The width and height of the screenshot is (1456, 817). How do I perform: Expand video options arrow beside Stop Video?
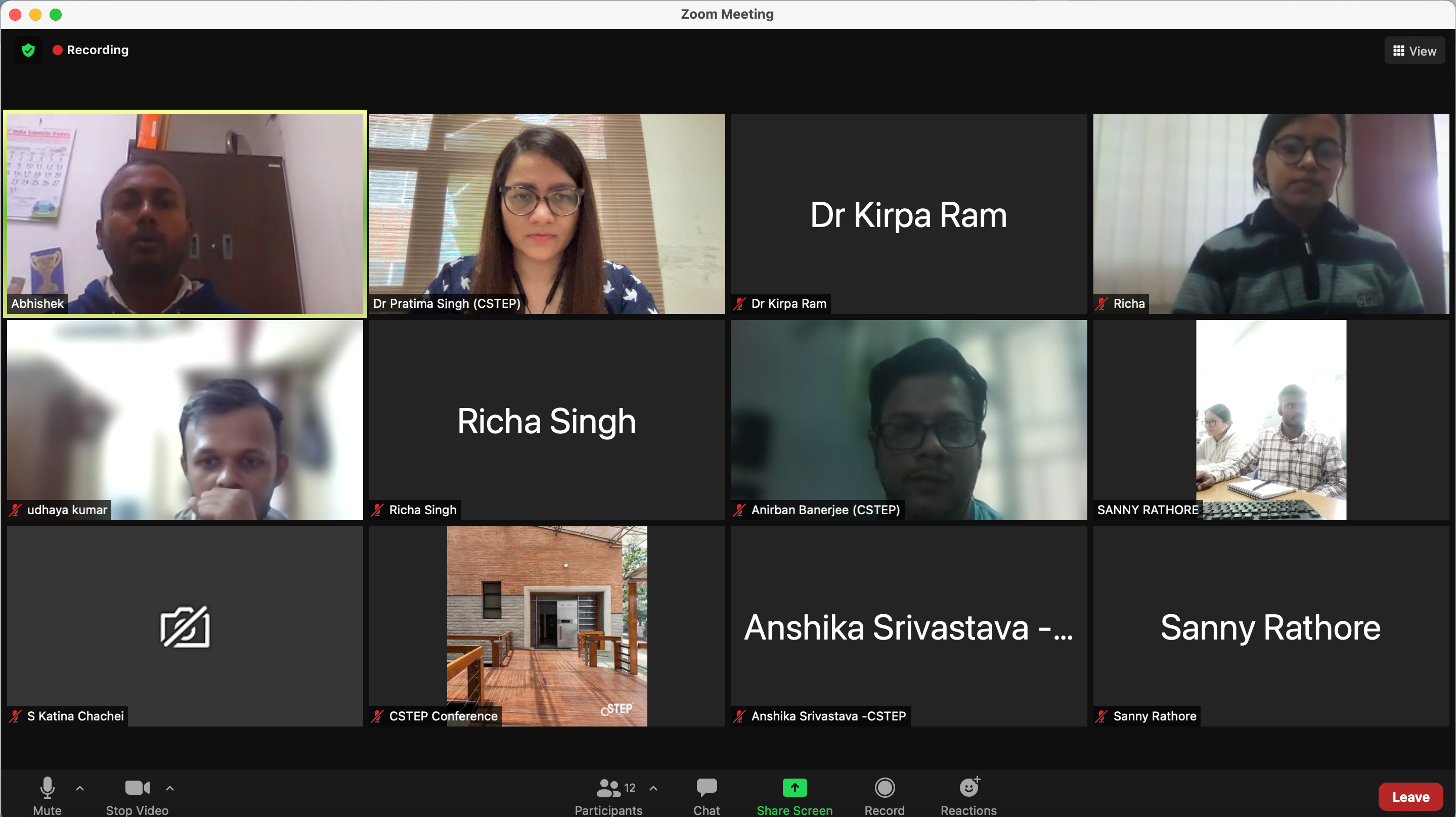[x=169, y=788]
